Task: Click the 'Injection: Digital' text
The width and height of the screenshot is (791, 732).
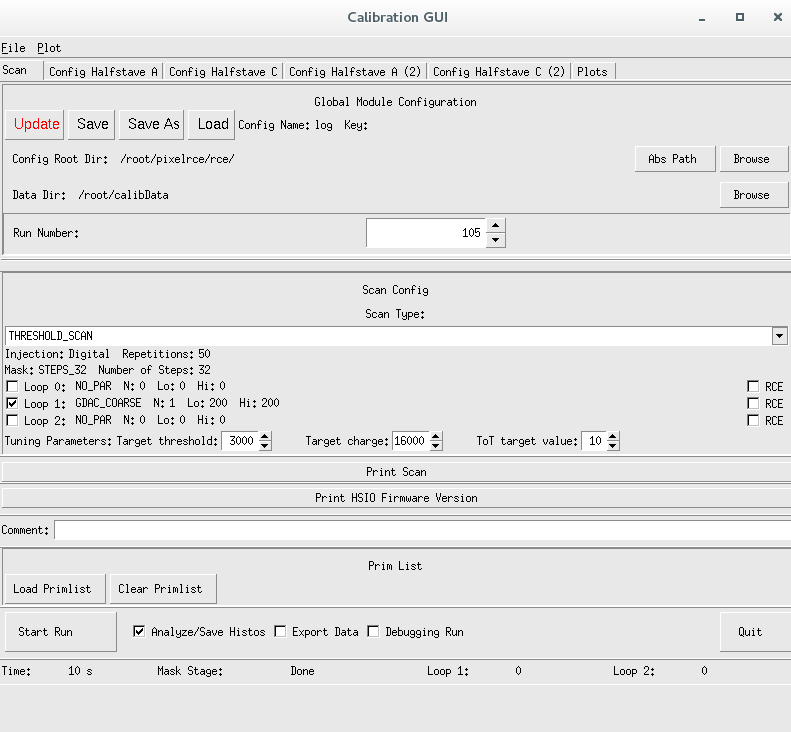Action: 57,354
